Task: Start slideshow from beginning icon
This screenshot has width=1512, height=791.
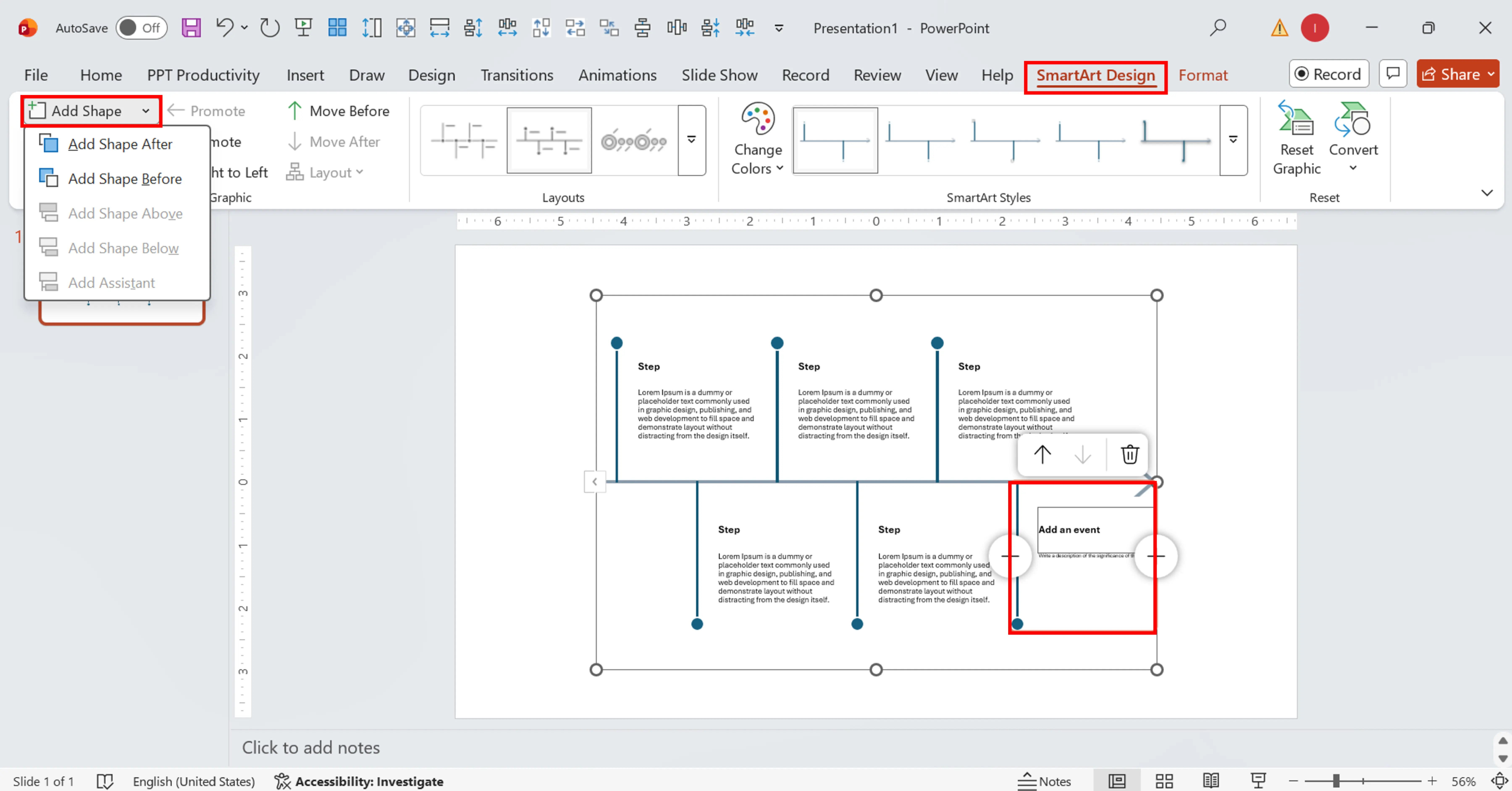Action: coord(303,28)
